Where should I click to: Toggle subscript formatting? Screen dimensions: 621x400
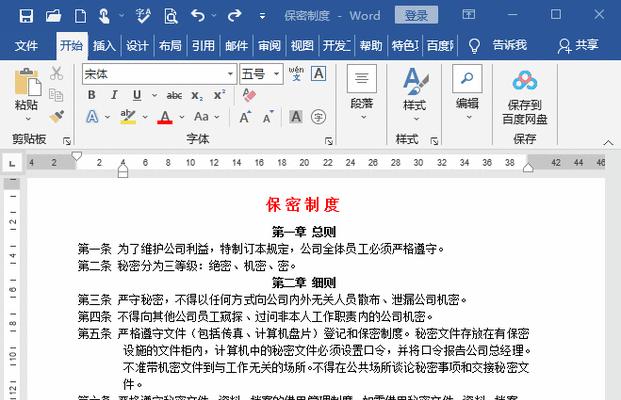tap(197, 95)
